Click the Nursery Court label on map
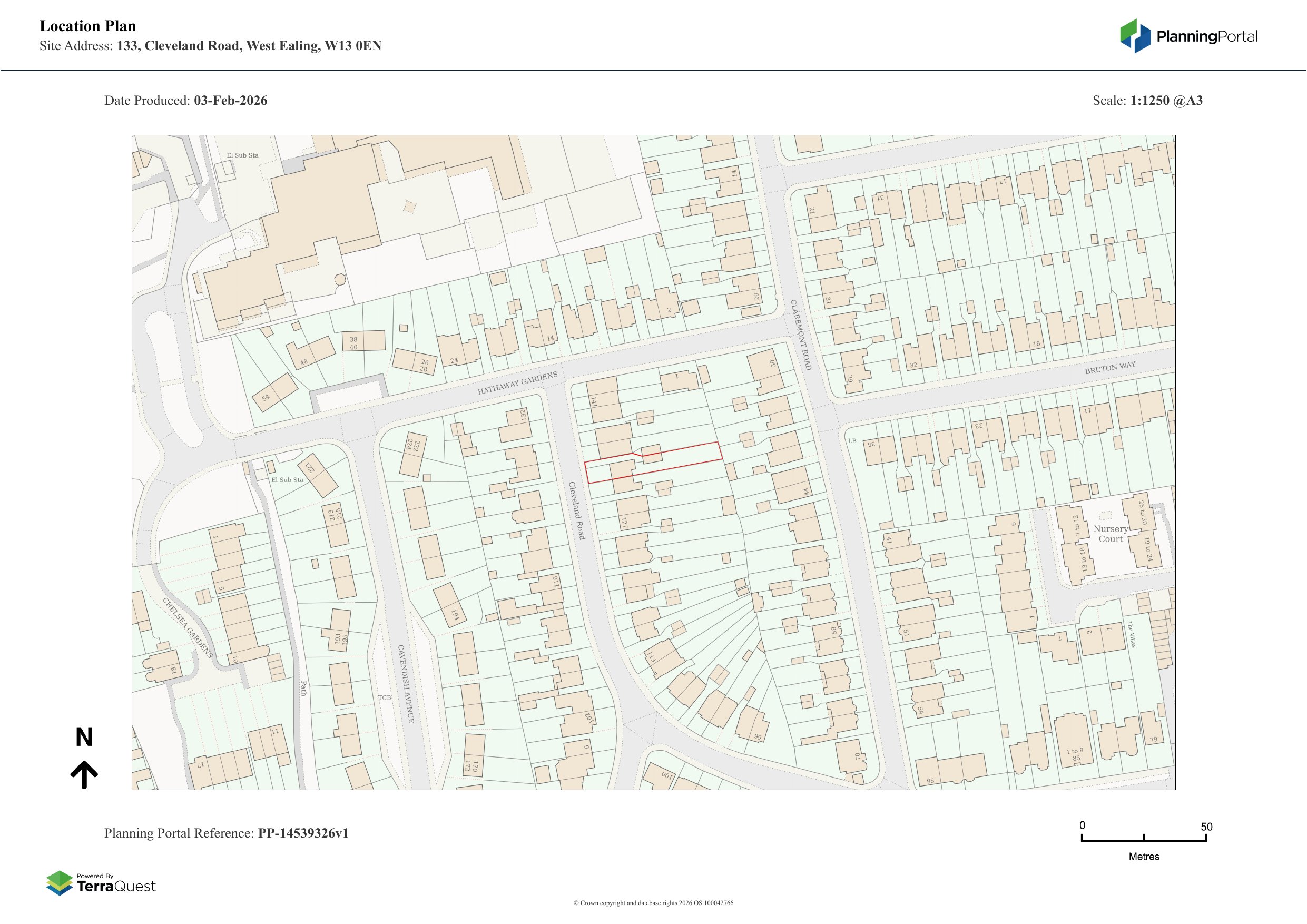 1110,534
